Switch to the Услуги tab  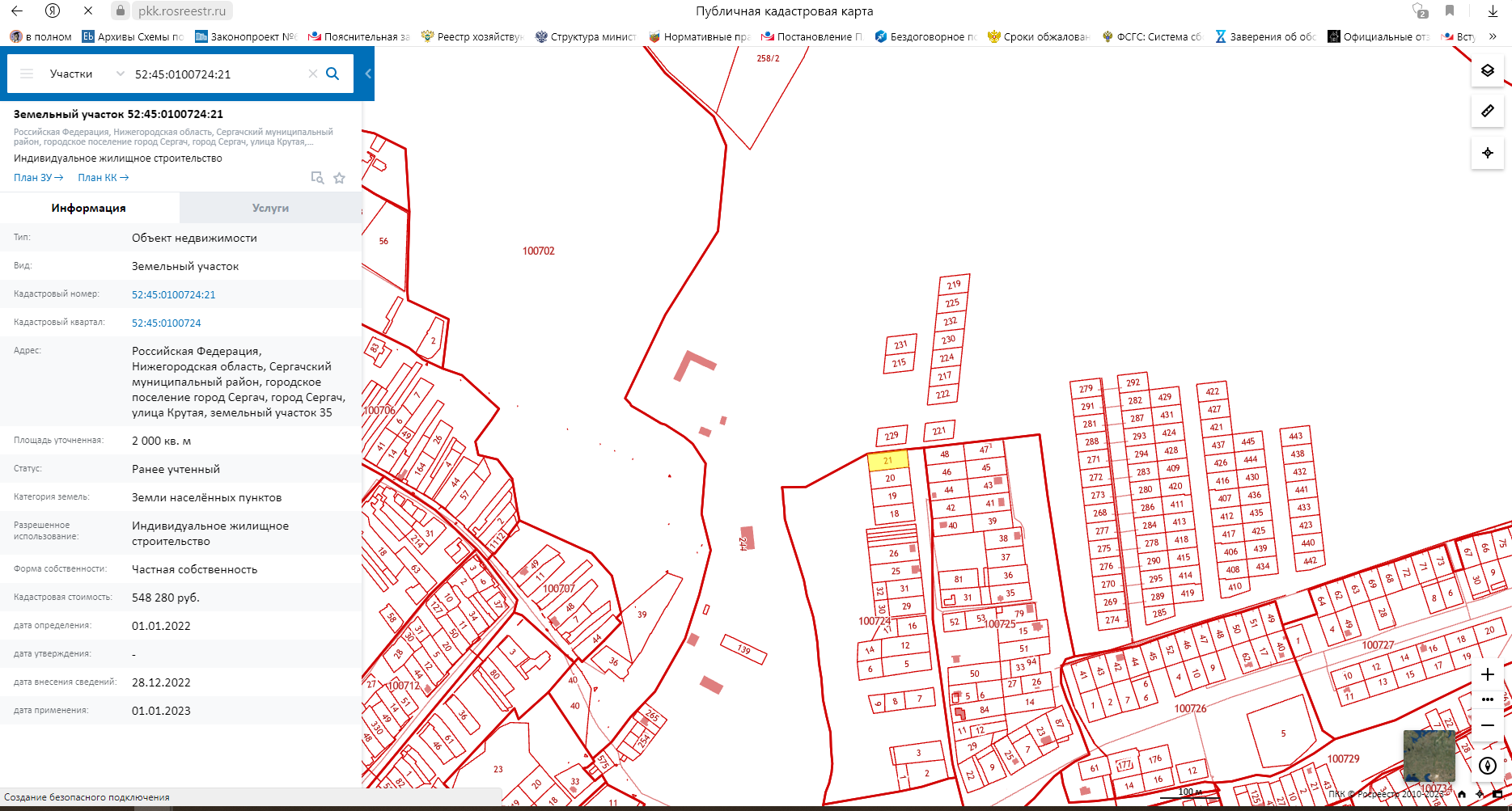[x=270, y=208]
